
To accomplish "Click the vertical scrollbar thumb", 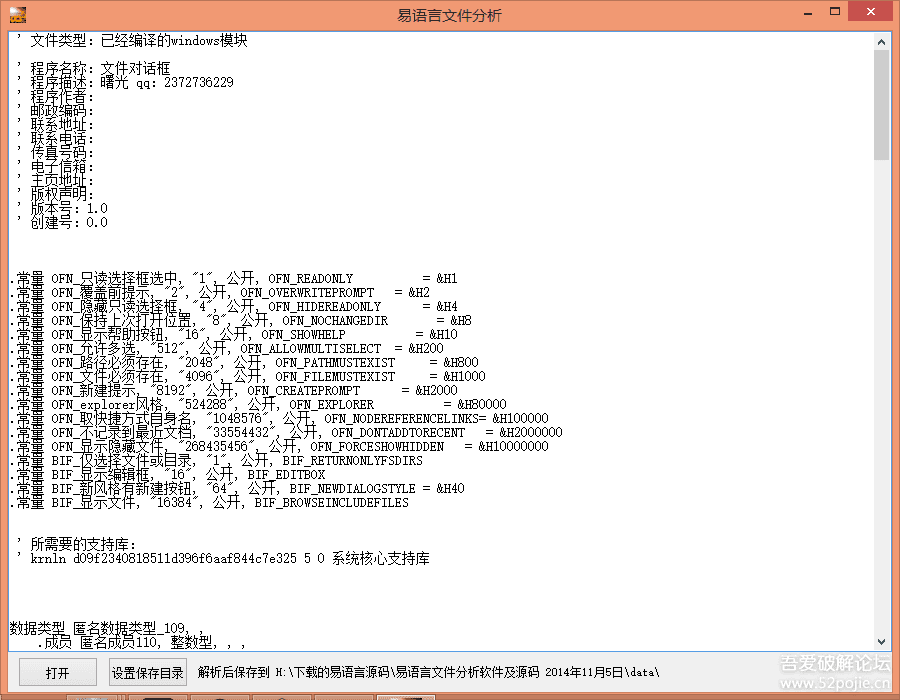I will pos(881,105).
